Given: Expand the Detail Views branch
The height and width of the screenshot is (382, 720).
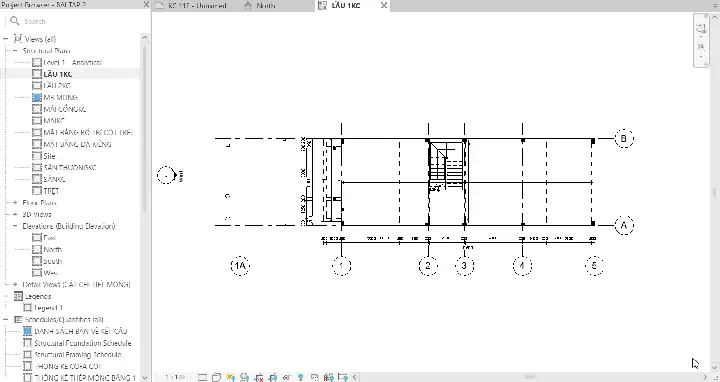Looking at the screenshot, I should coord(15,284).
